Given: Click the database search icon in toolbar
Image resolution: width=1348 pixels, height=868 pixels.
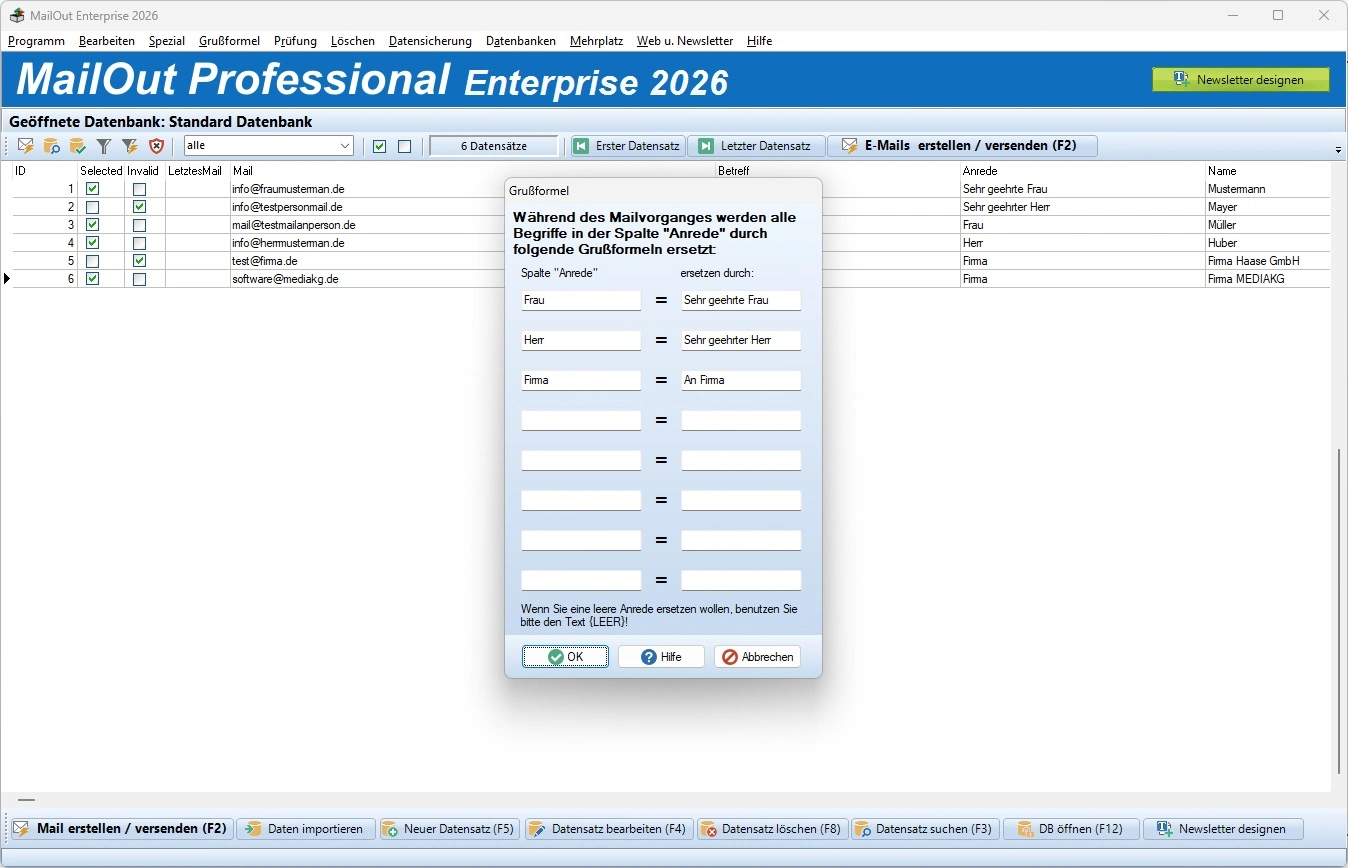Looking at the screenshot, I should [52, 146].
